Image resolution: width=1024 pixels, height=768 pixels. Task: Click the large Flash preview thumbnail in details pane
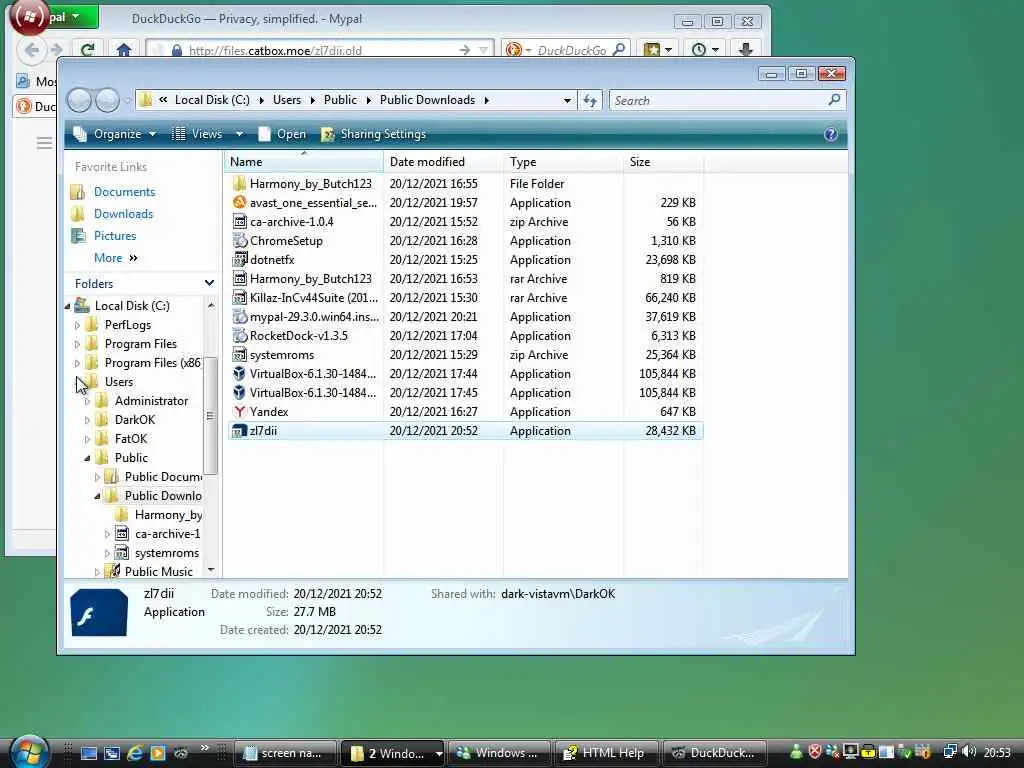[99, 612]
